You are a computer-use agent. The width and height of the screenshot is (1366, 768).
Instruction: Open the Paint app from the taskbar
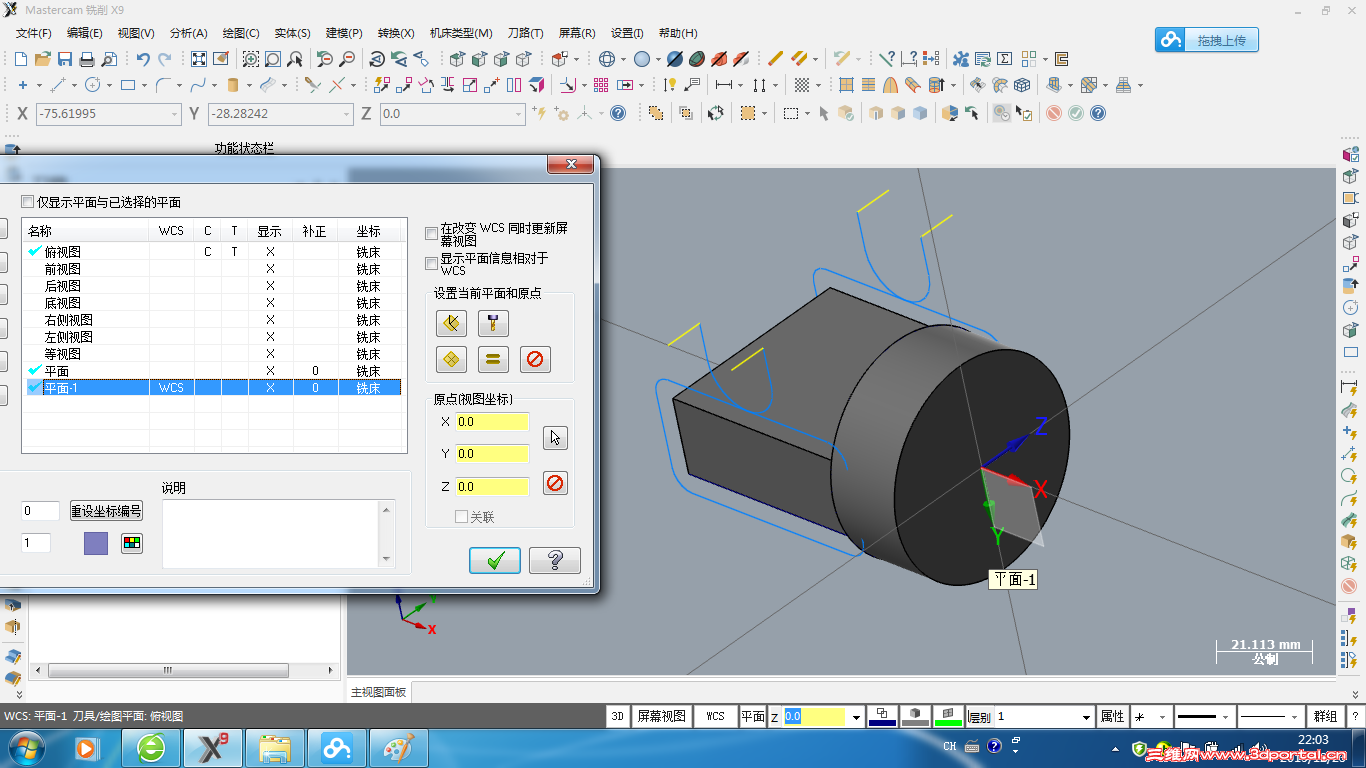coord(398,748)
